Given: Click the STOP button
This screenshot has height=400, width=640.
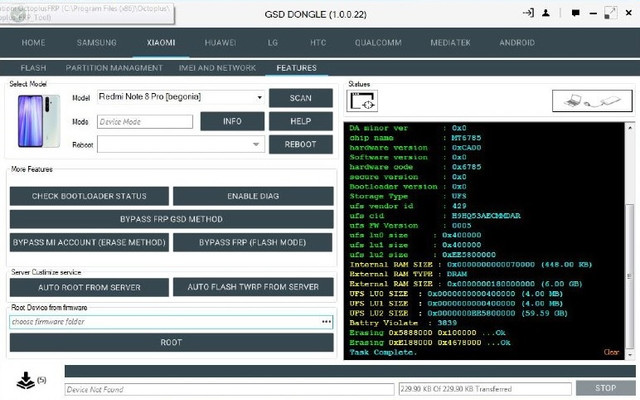Looking at the screenshot, I should [x=605, y=388].
